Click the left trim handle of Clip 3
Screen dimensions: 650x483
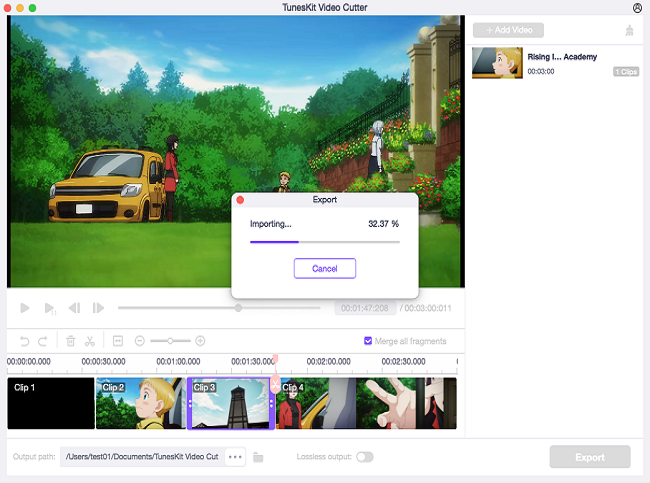[190, 403]
